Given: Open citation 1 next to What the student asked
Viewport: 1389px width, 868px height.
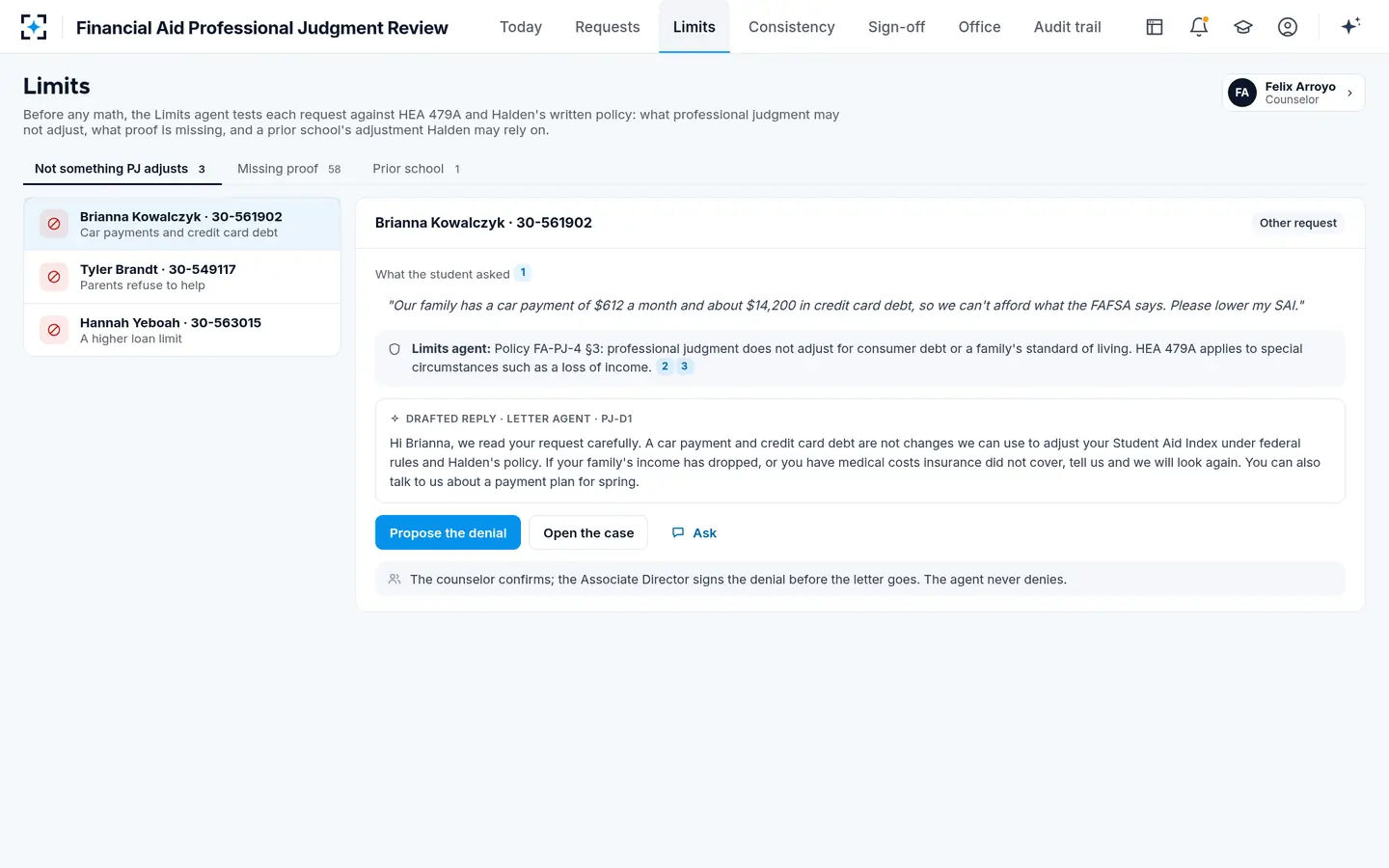Looking at the screenshot, I should 523,273.
